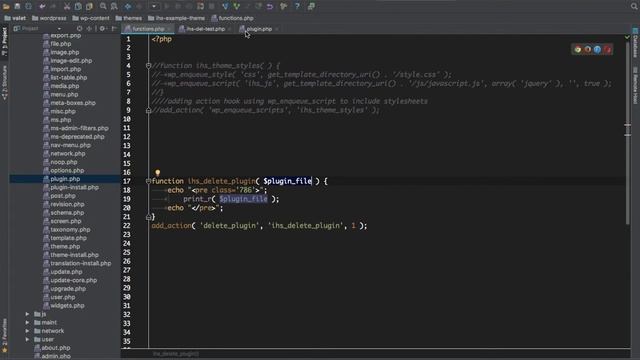Expand the js folder
640x360 pixels.
pos(27,314)
